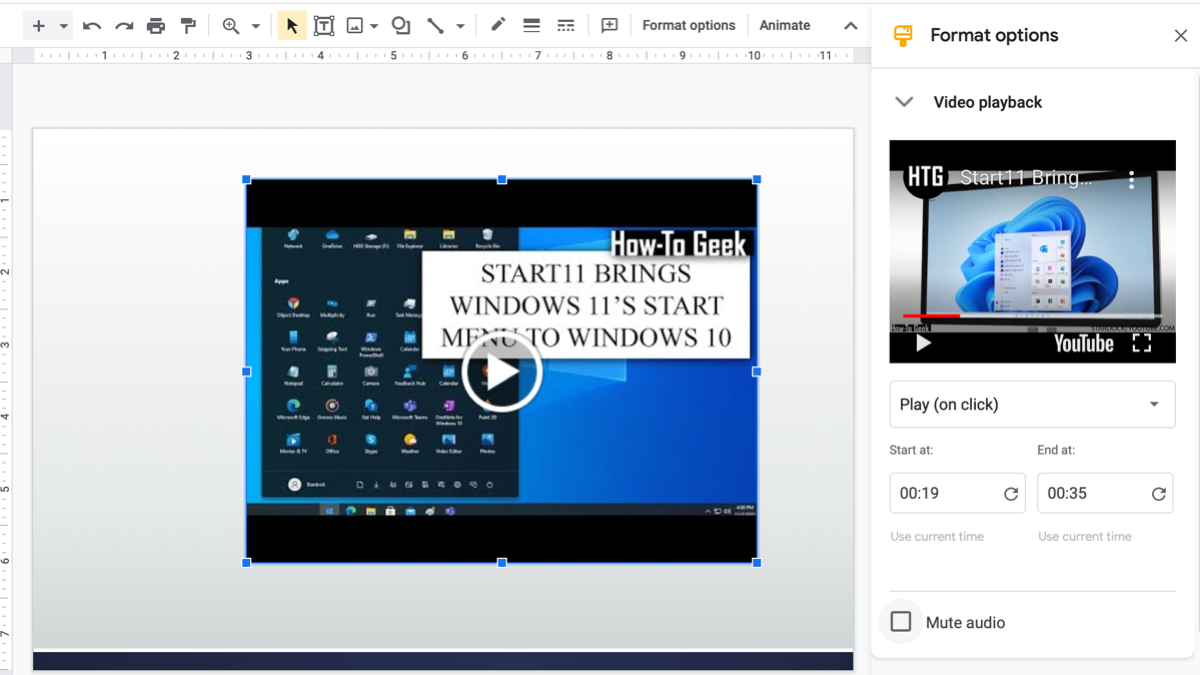Select the Line tool
Viewport: 1200px width, 675px height.
pyautogui.click(x=437, y=25)
